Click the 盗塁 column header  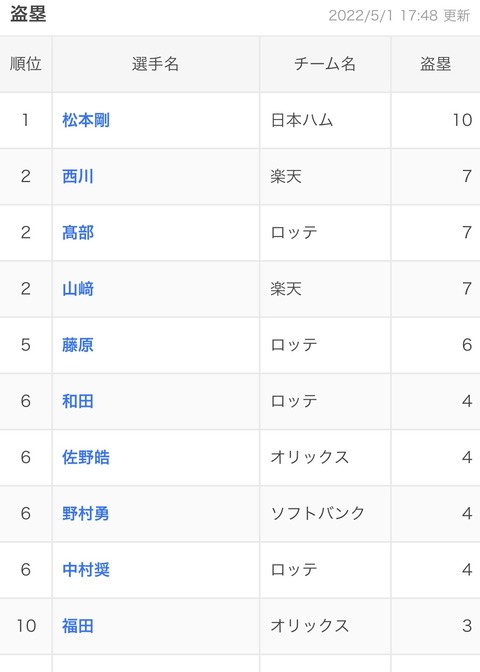pos(435,64)
